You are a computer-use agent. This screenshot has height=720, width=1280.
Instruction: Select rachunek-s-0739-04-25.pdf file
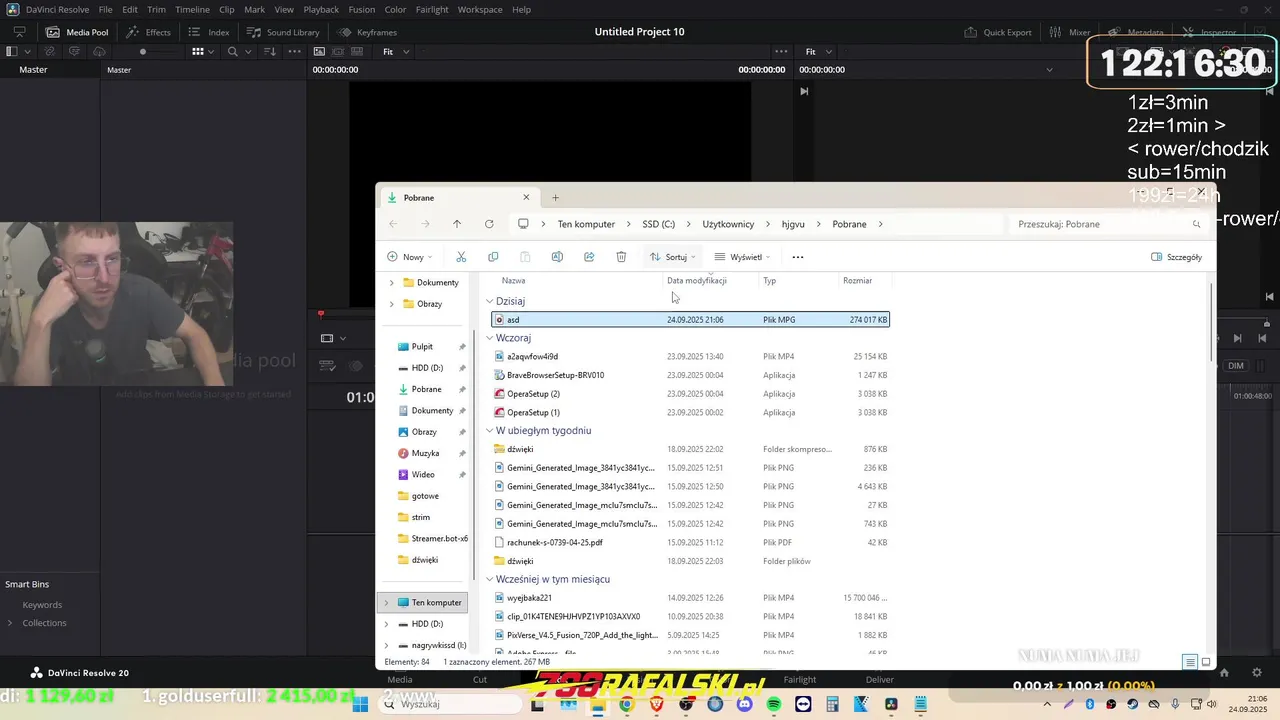(x=690, y=542)
